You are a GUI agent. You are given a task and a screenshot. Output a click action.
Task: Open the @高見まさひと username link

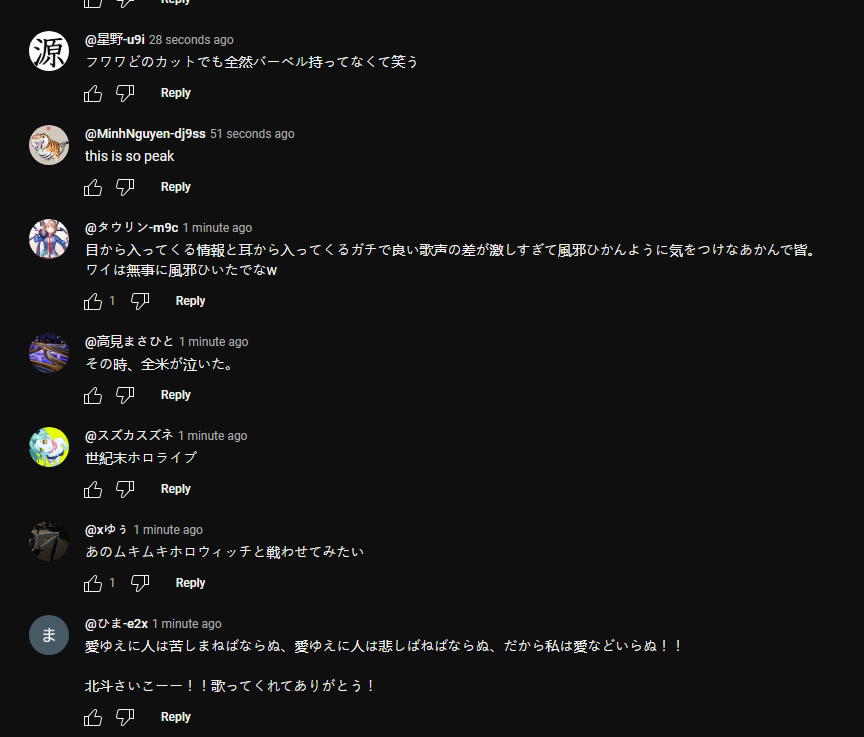tap(129, 342)
